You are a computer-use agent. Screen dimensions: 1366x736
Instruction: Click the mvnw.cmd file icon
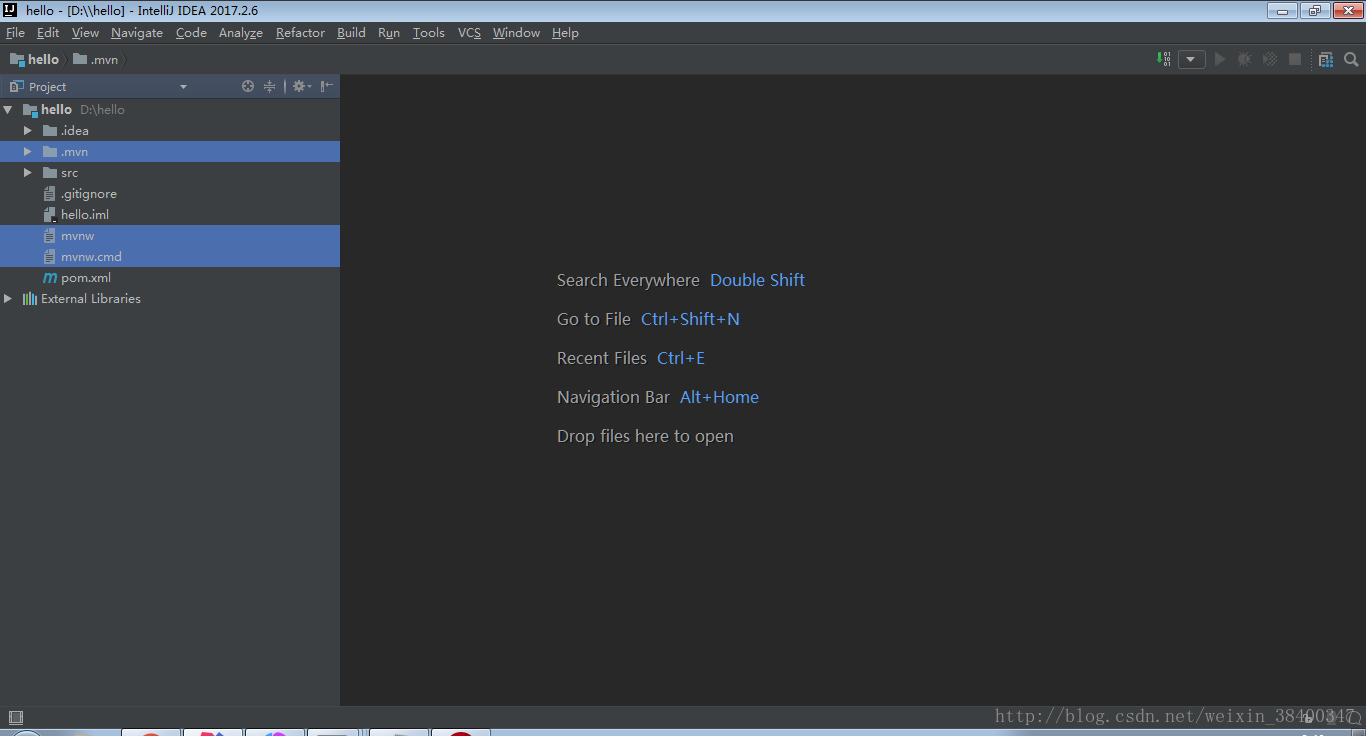coord(50,256)
